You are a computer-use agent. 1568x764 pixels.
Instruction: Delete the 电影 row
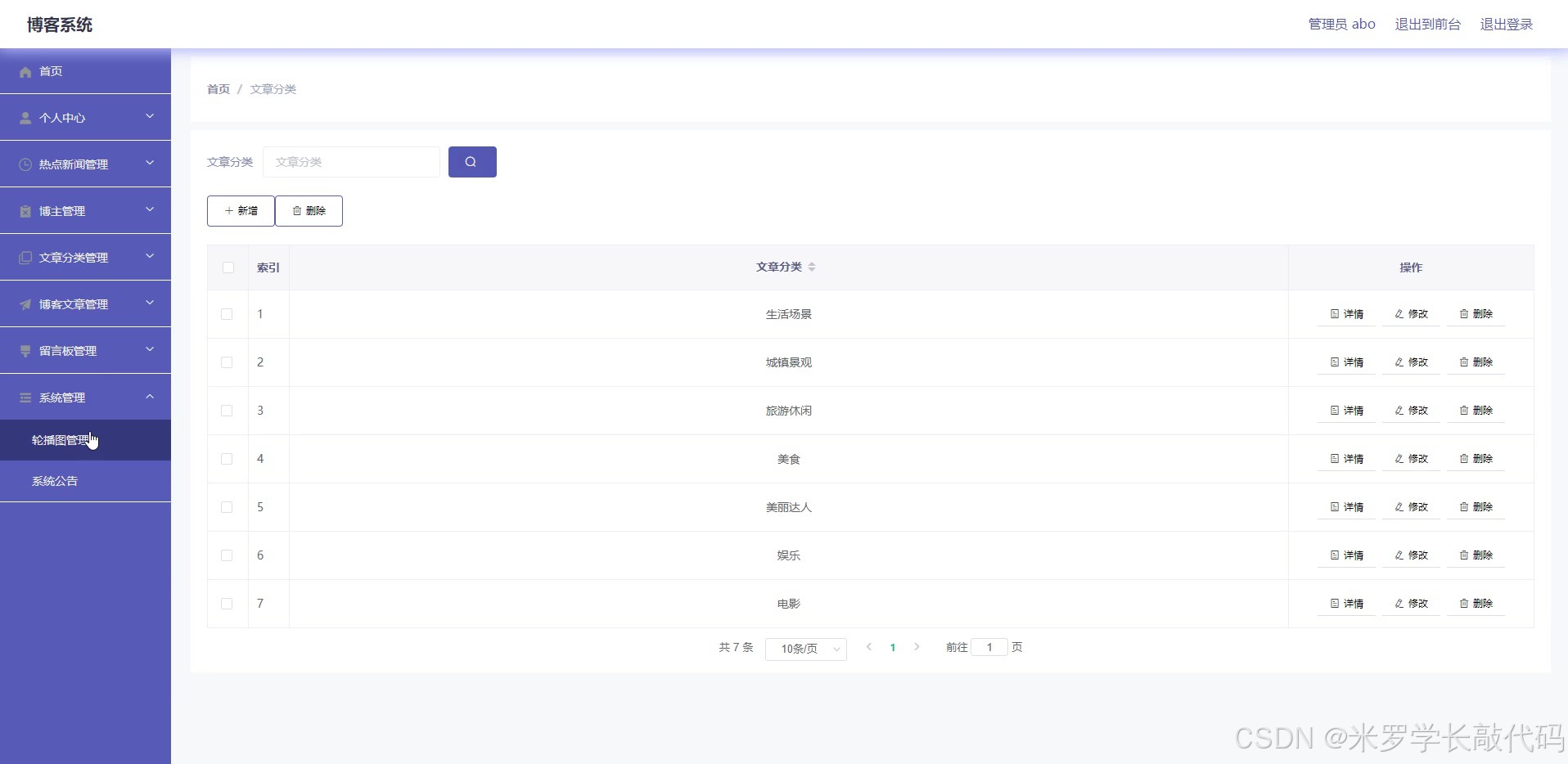point(1476,604)
